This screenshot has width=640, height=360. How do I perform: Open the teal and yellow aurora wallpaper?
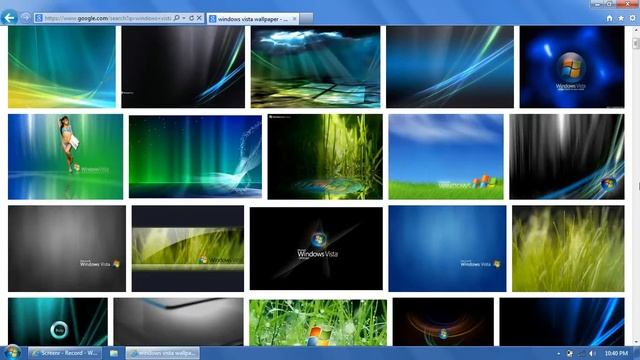click(62, 67)
